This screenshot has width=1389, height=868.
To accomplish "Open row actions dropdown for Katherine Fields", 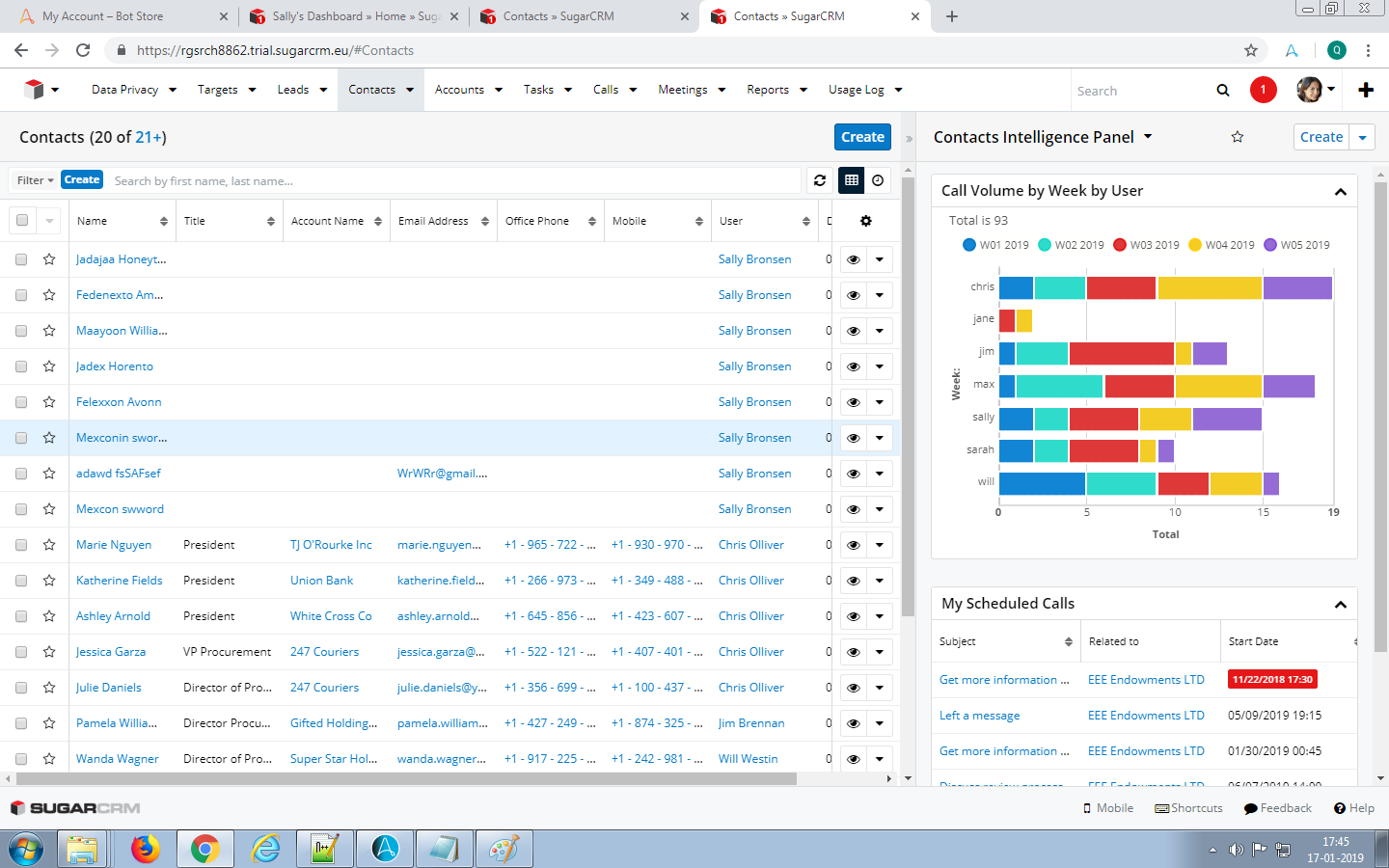I will (879, 581).
